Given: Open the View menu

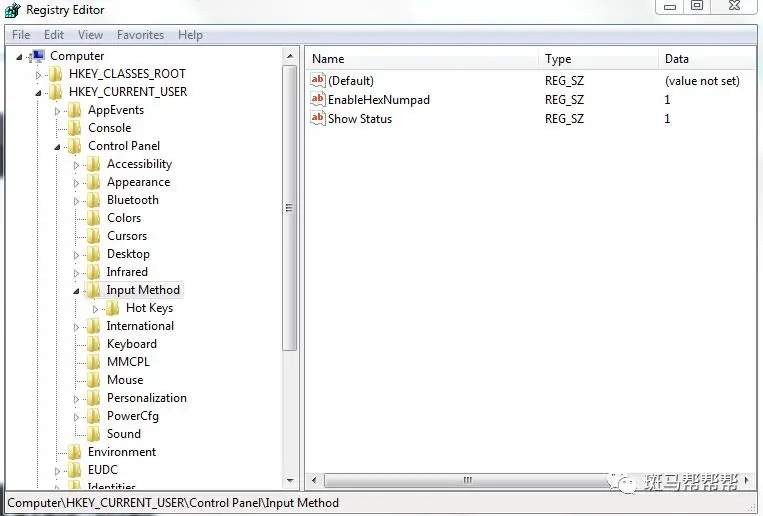Looking at the screenshot, I should [90, 35].
